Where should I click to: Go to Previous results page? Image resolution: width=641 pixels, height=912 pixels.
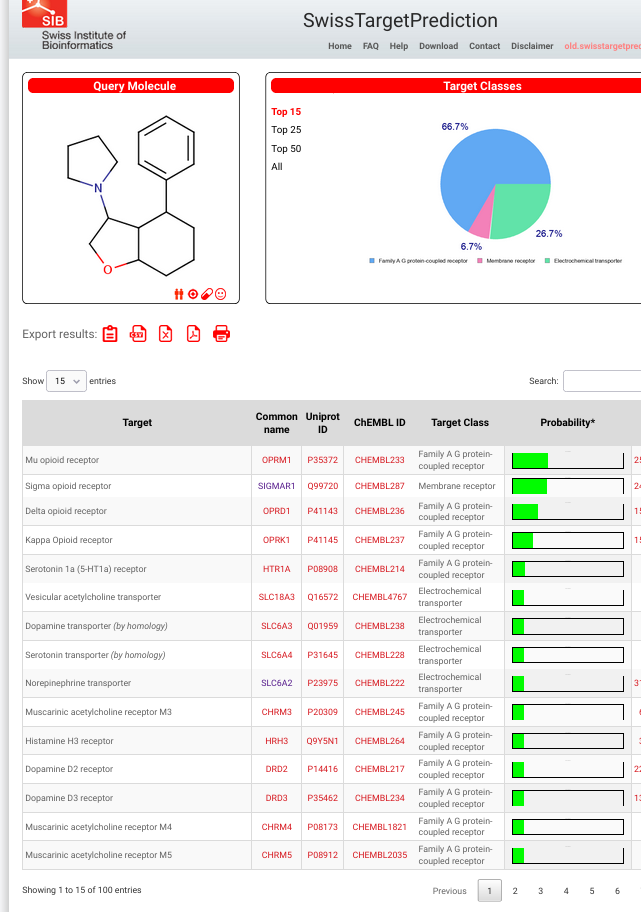point(450,891)
